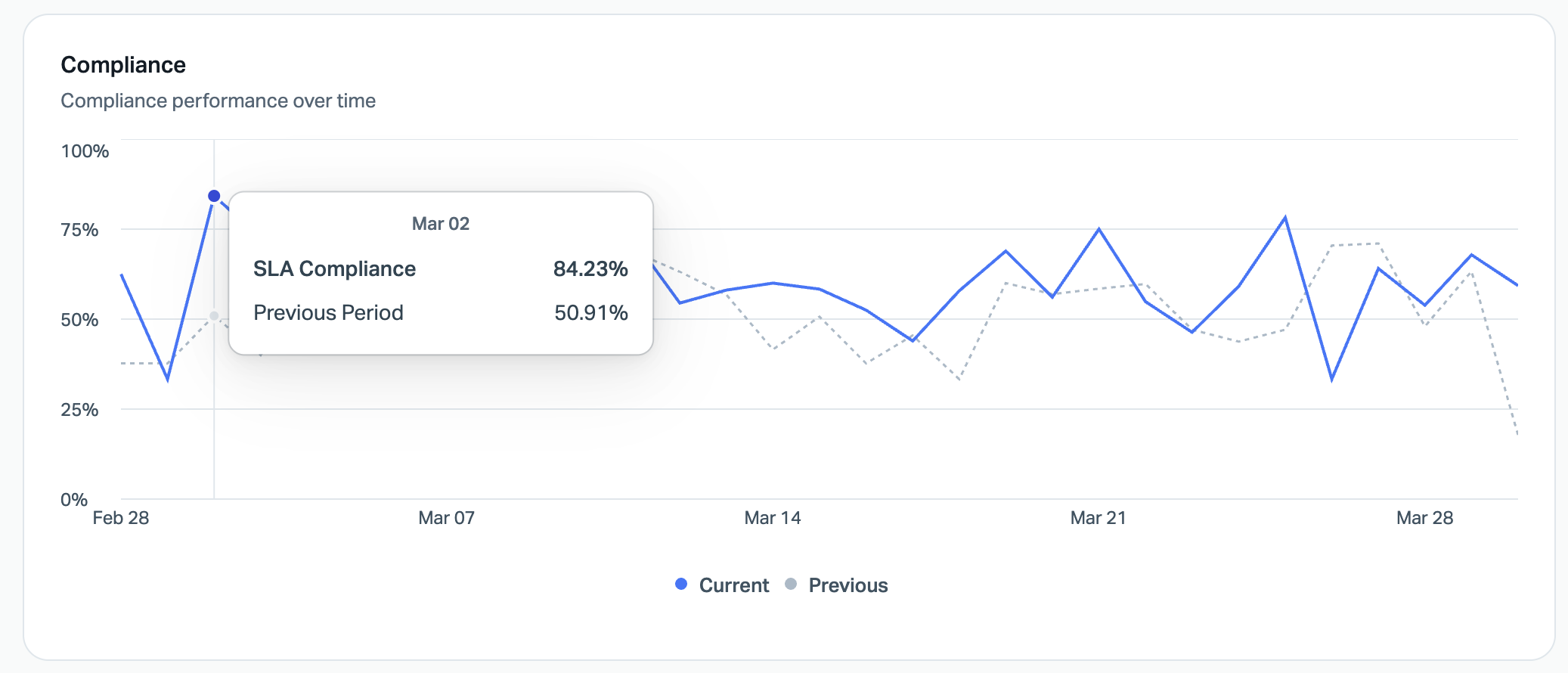Click the Mar 02 tooltip header
The image size is (1568, 673).
click(x=441, y=224)
